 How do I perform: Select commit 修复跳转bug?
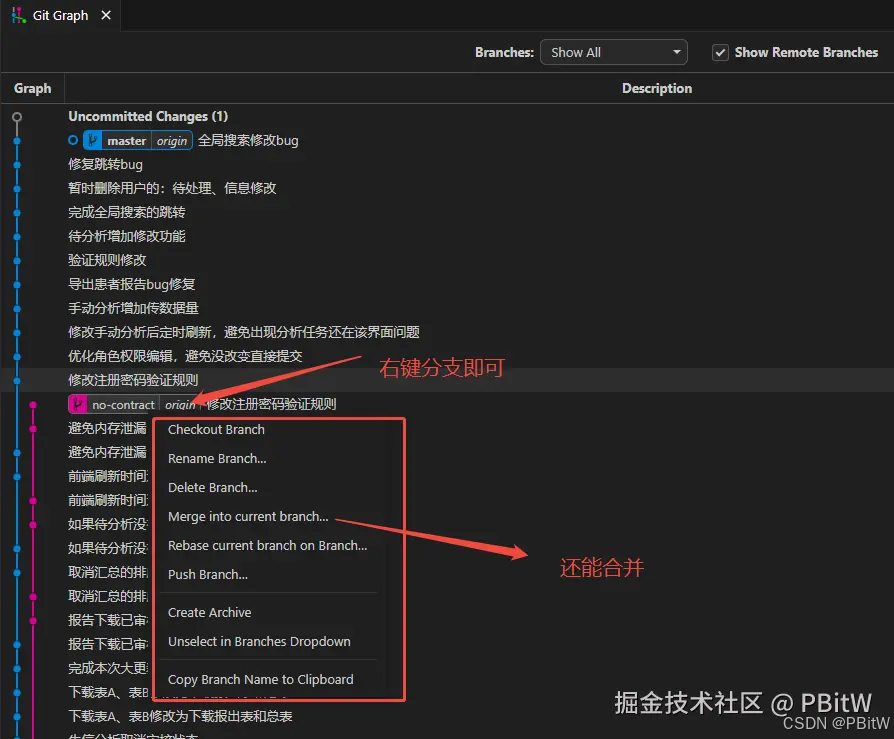point(105,164)
